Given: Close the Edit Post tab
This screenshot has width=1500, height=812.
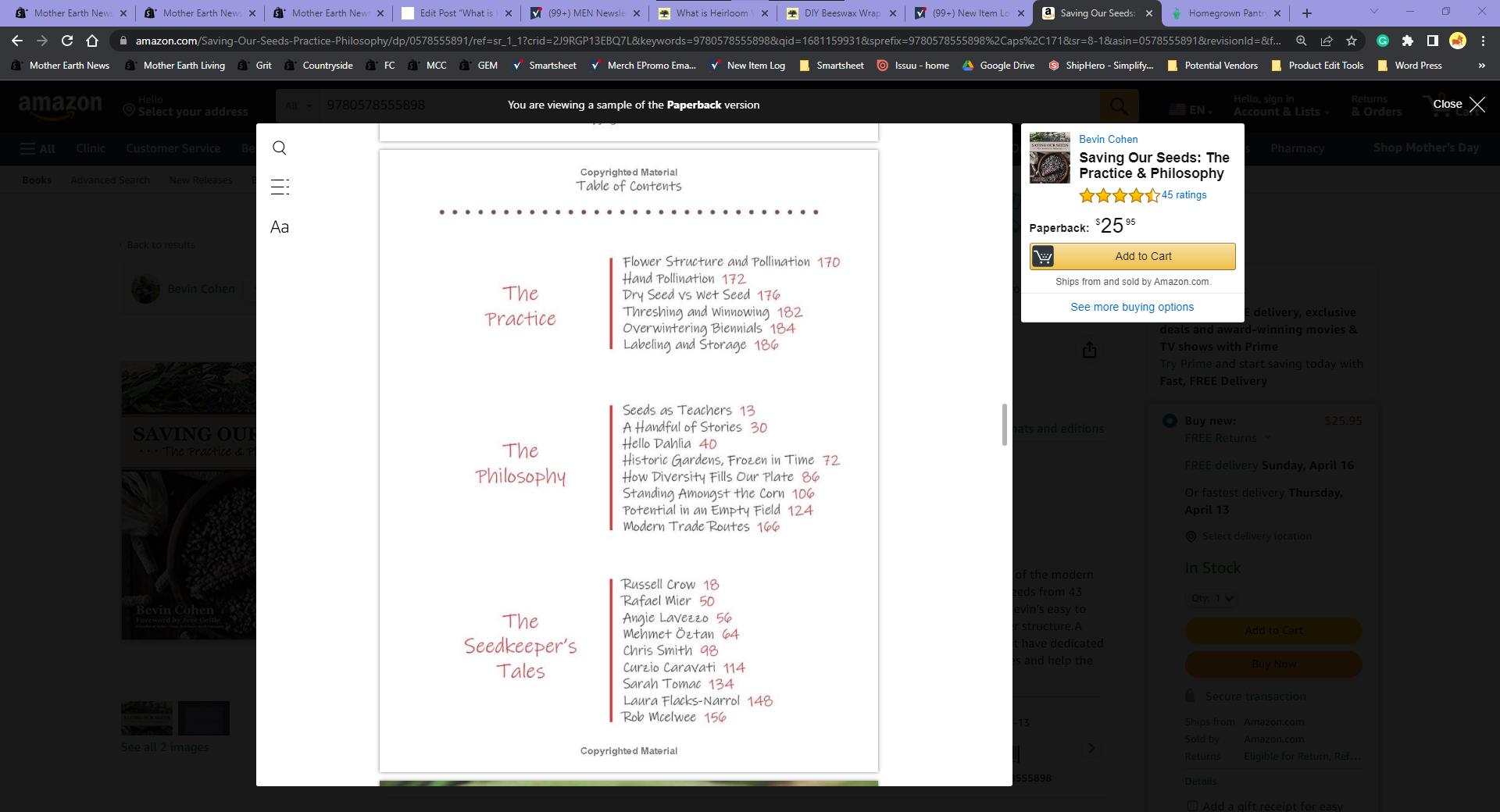Looking at the screenshot, I should 508,13.
